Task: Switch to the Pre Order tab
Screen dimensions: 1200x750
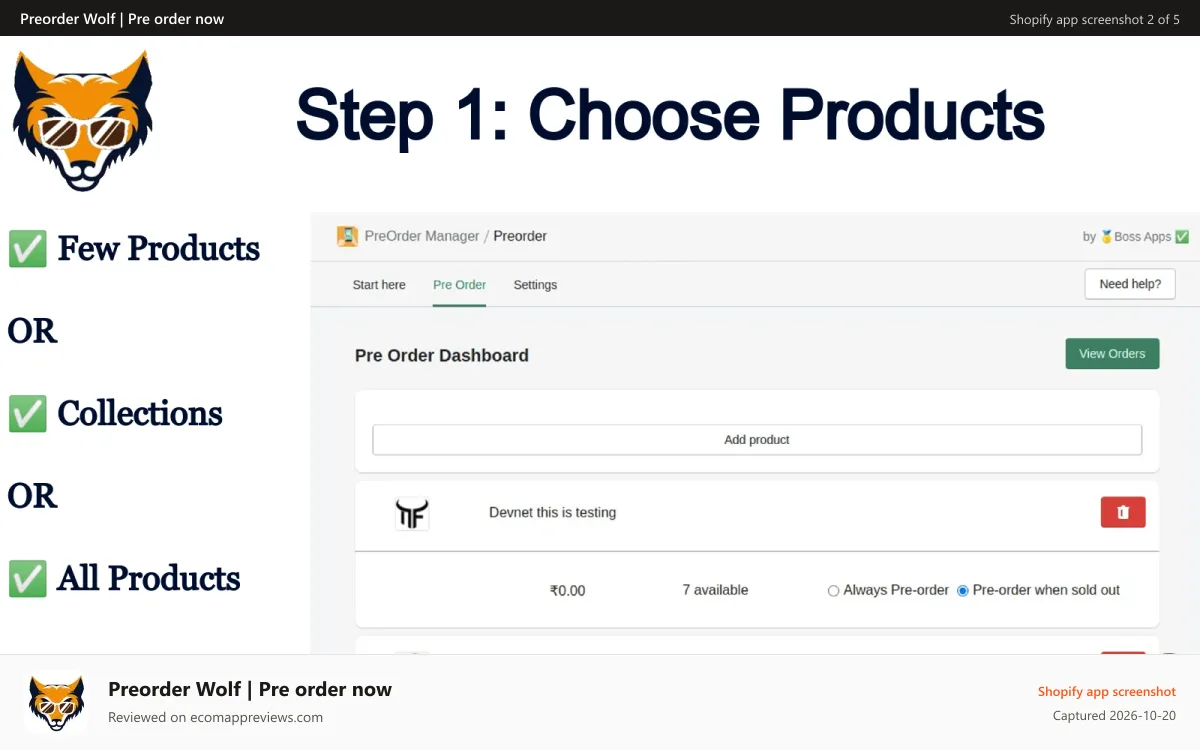Action: pyautogui.click(x=459, y=285)
